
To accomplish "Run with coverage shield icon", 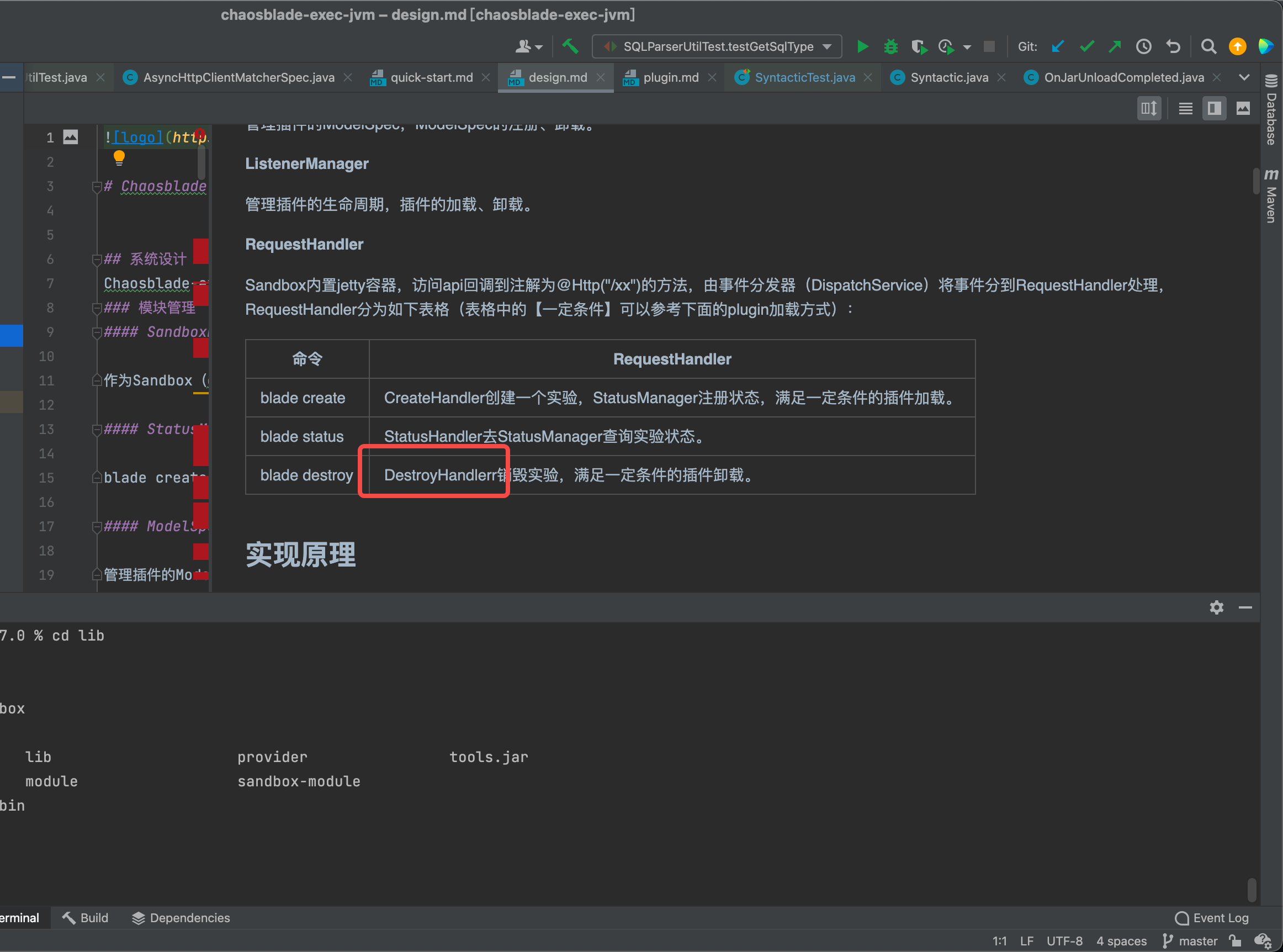I will [919, 47].
